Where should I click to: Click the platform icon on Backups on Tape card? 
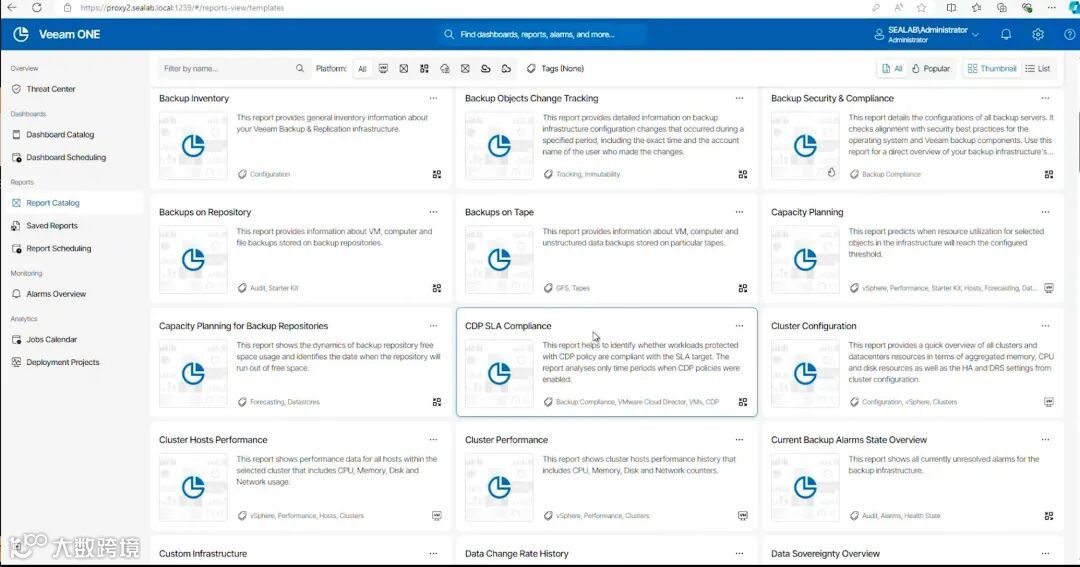pyautogui.click(x=742, y=288)
